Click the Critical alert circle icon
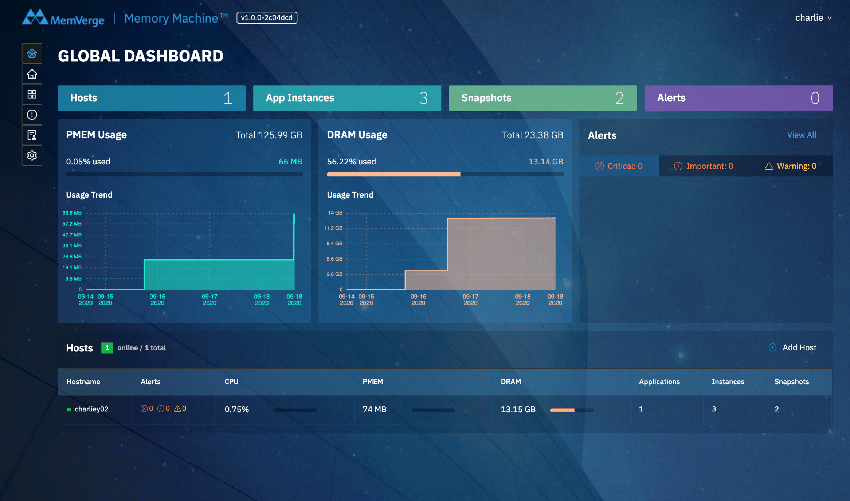This screenshot has height=501, width=850. click(x=599, y=166)
